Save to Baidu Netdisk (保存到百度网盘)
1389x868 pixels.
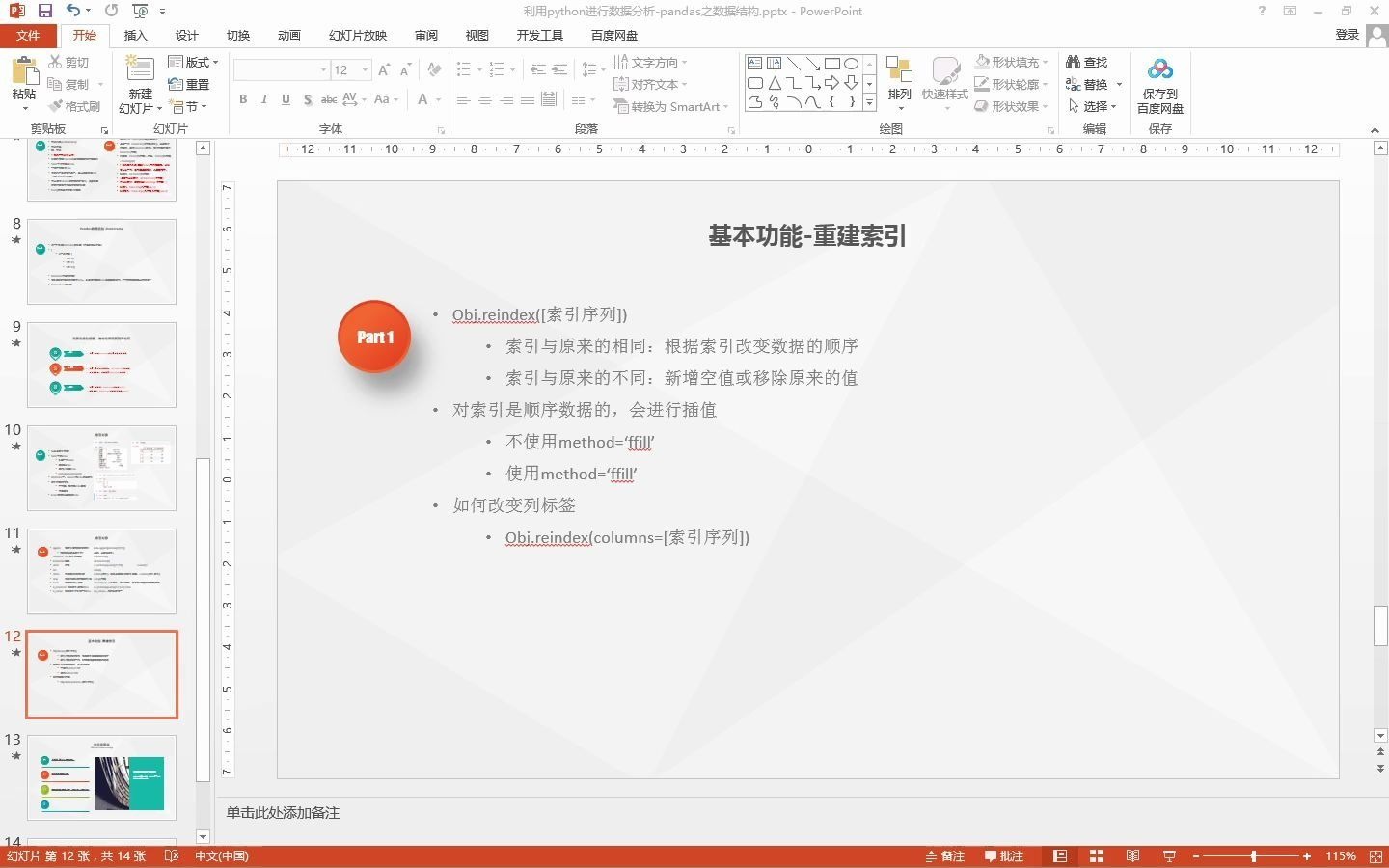pos(1159,82)
